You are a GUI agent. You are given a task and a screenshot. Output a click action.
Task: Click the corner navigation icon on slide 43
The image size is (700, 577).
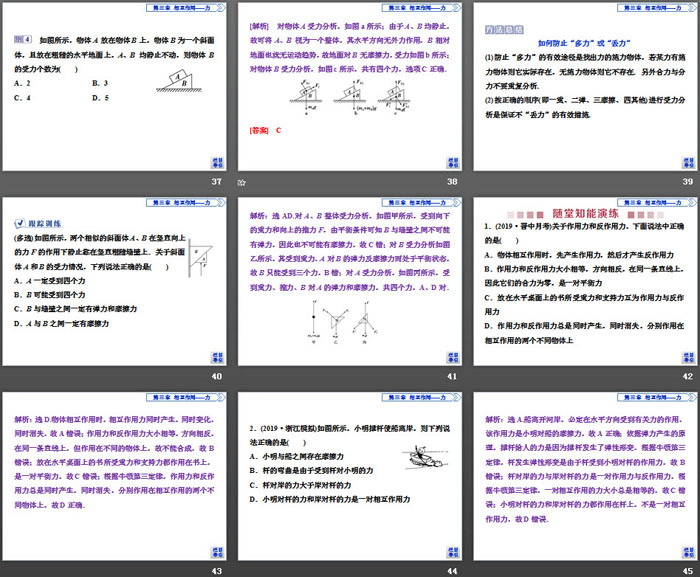[217, 552]
